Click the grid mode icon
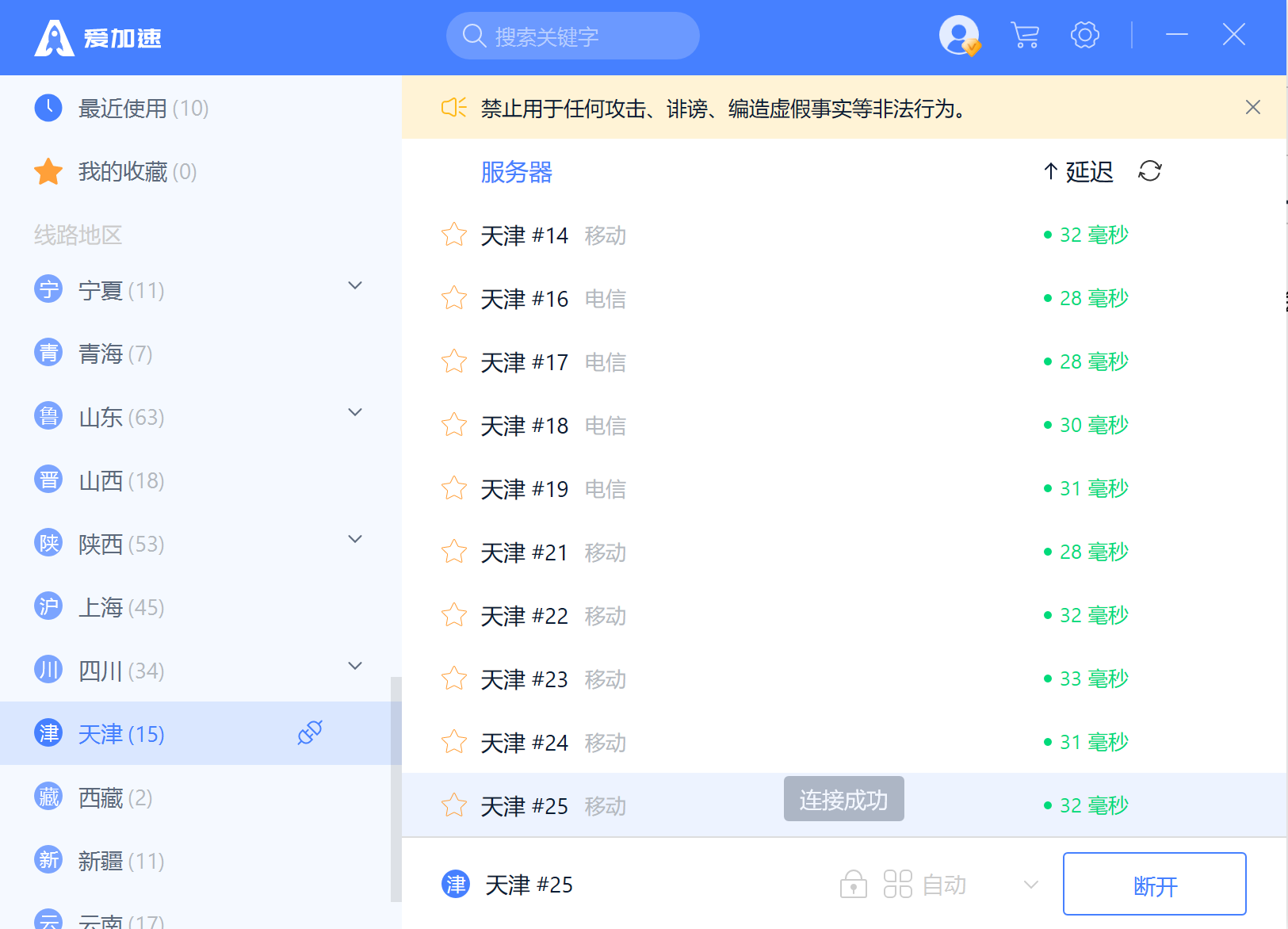Image resolution: width=1288 pixels, height=929 pixels. (898, 884)
